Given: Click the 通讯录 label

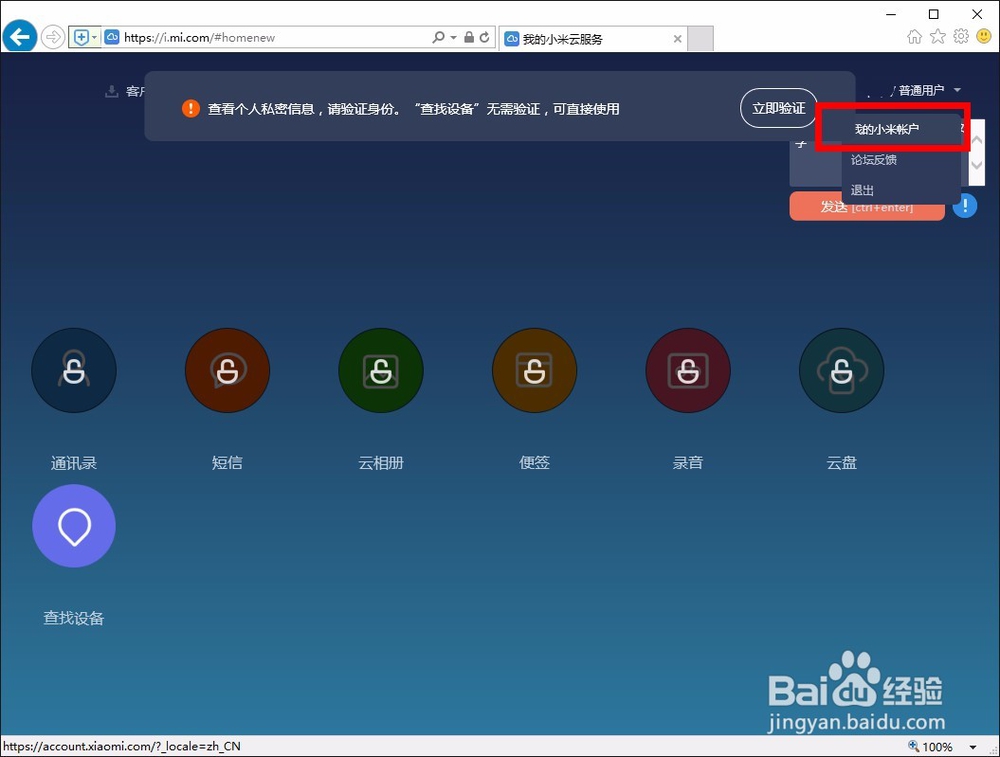Looking at the screenshot, I should coord(74,463).
